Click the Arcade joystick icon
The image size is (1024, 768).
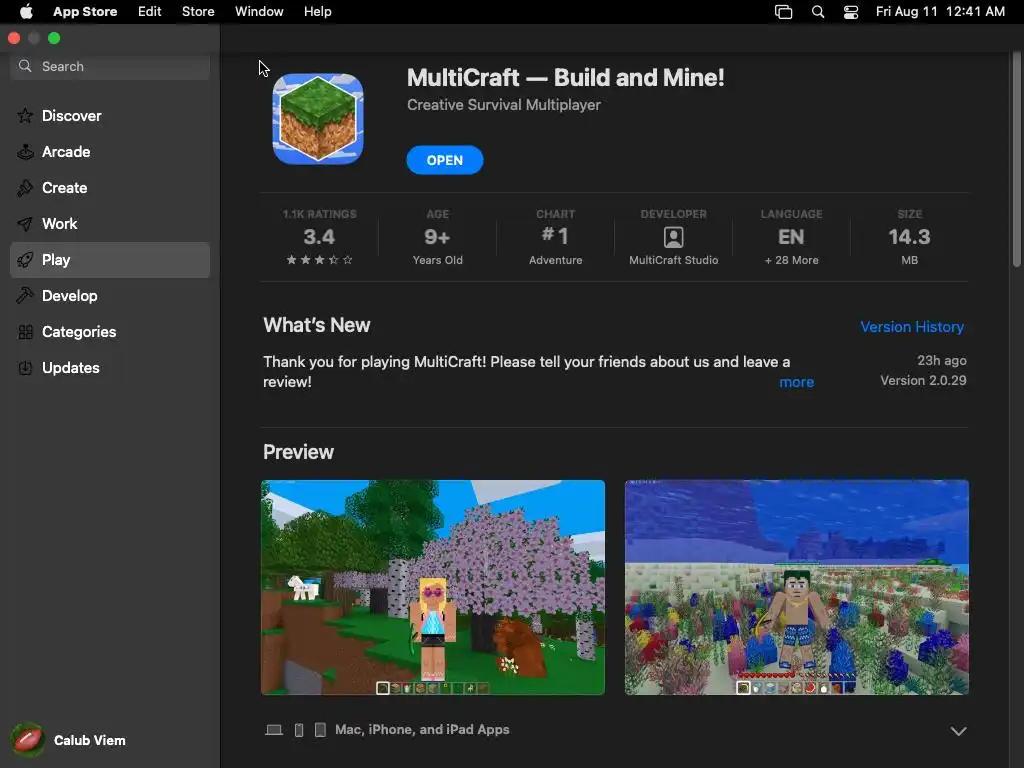[x=25, y=152]
